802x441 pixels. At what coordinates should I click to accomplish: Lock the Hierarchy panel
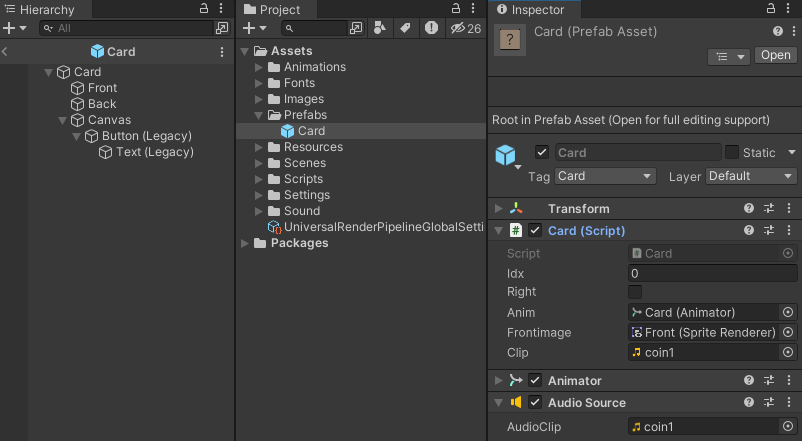[x=204, y=8]
